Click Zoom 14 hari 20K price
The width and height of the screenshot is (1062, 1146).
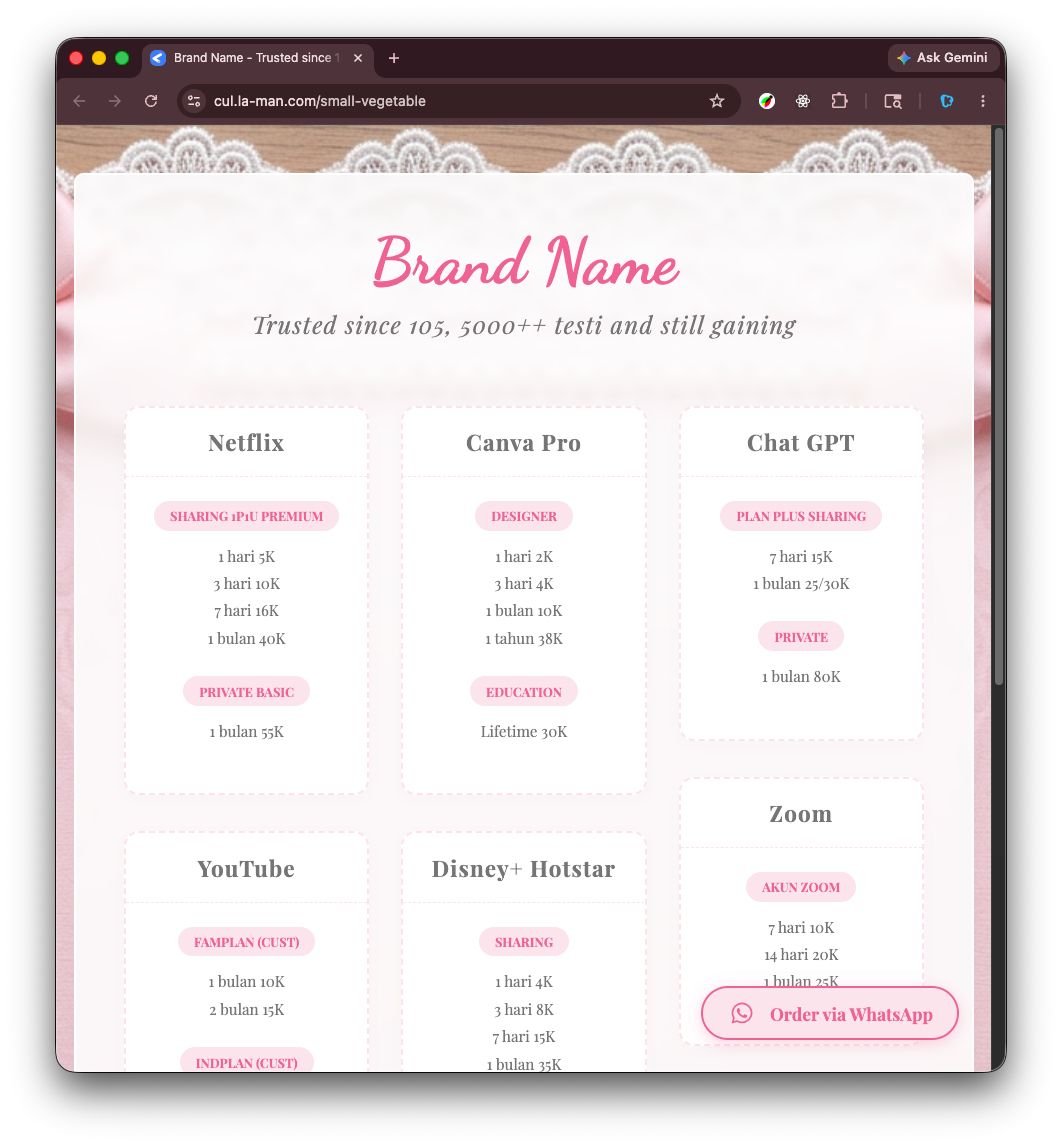pos(800,955)
